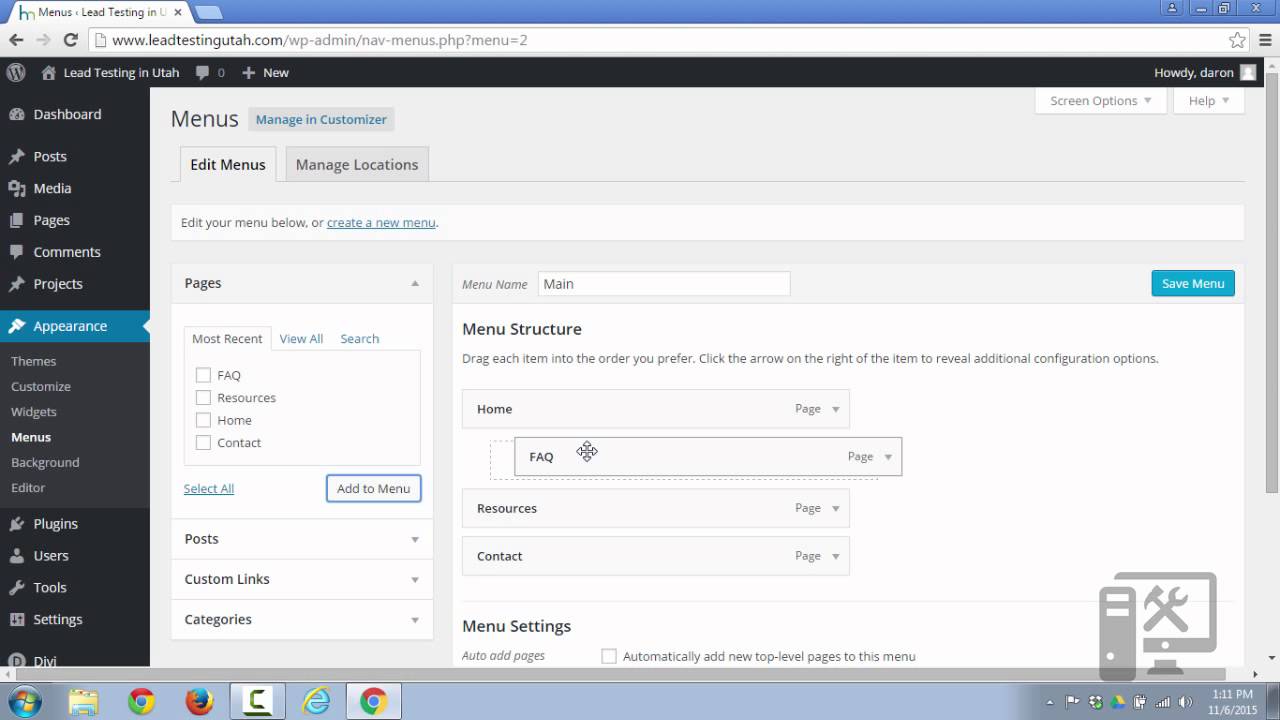The width and height of the screenshot is (1280, 720).
Task: Click the Windows Start button
Action: [24, 702]
